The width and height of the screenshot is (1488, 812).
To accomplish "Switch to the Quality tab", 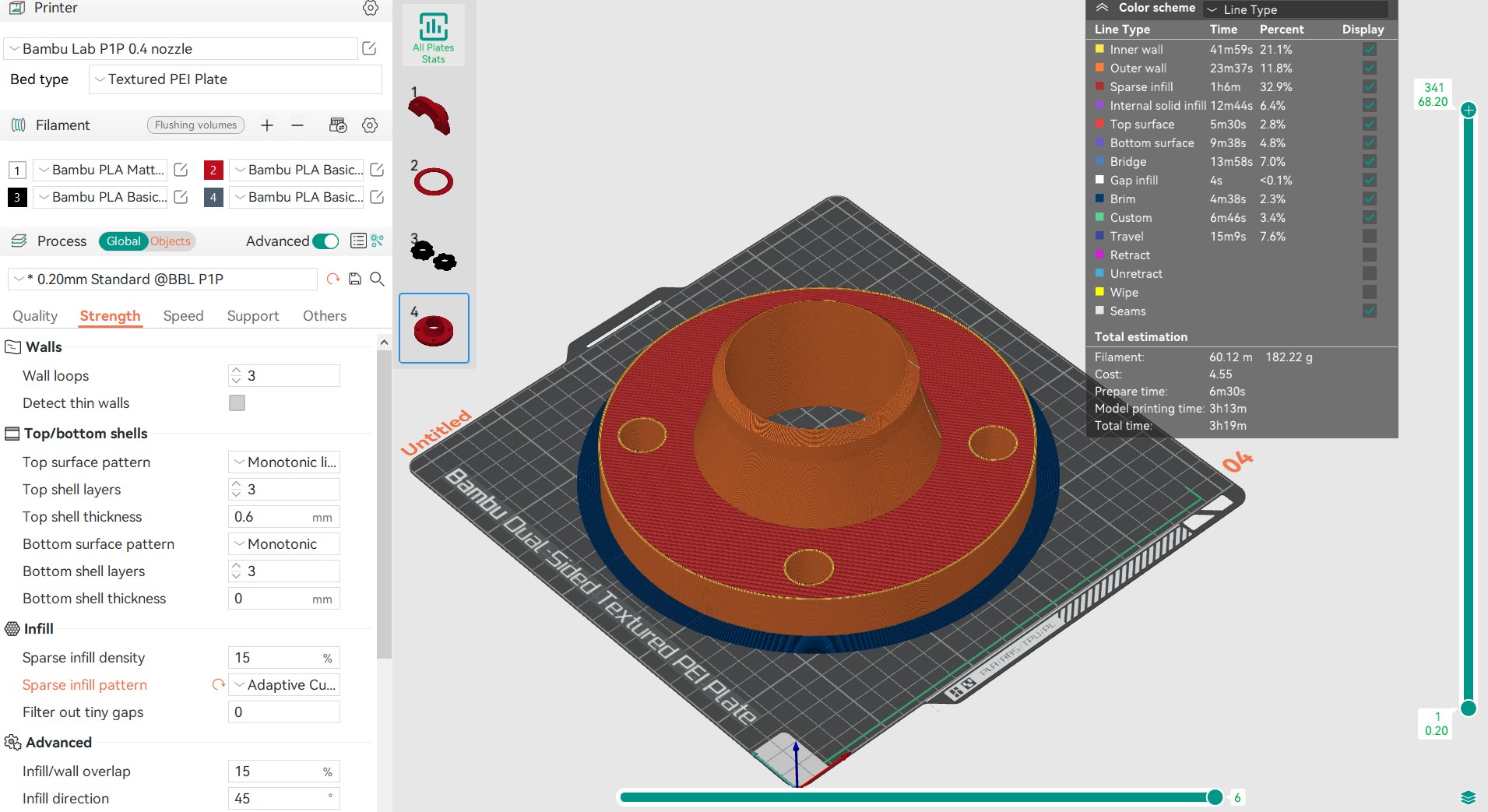I will (35, 316).
